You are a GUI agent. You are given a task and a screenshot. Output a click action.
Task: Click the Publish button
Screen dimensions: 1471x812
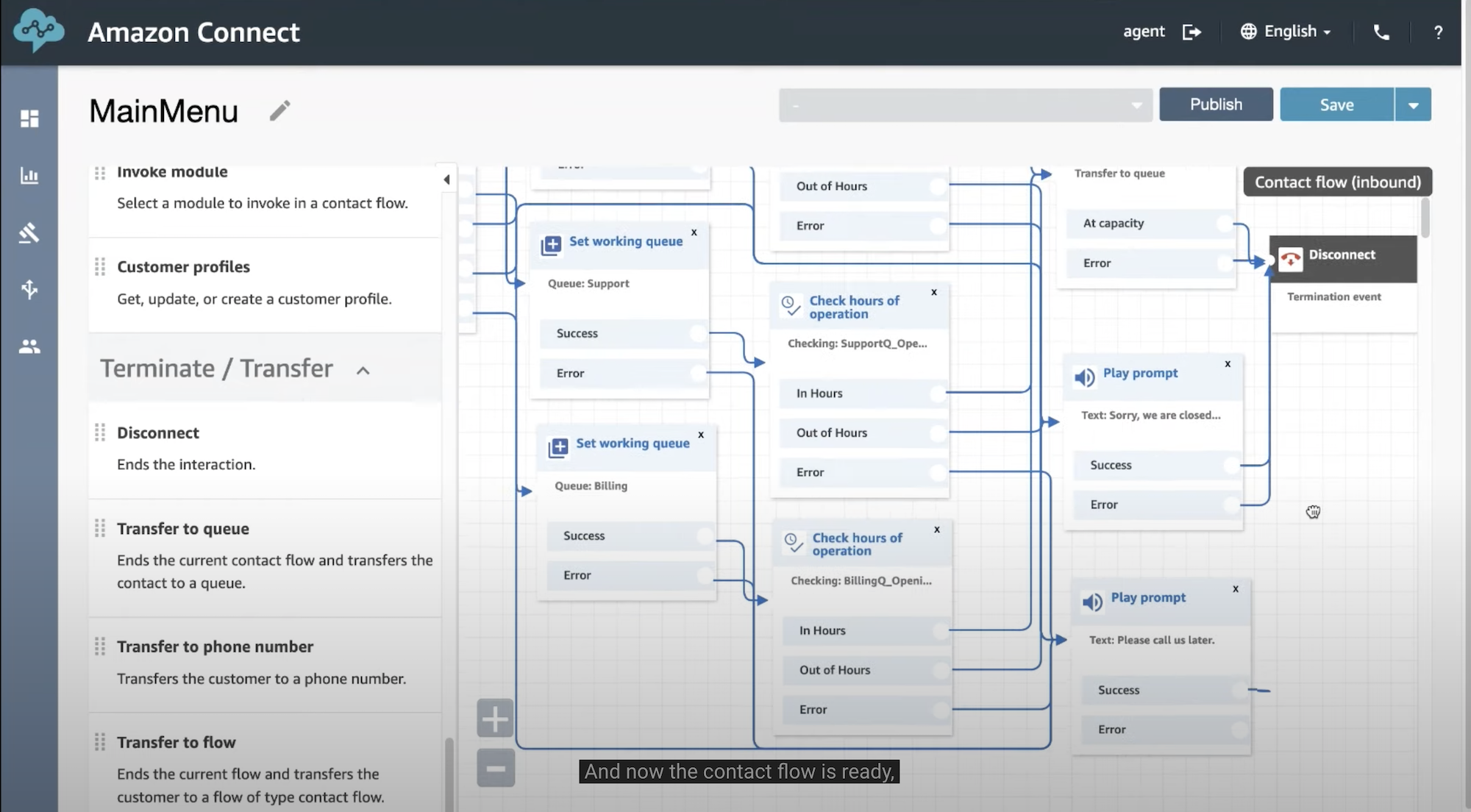[1216, 104]
